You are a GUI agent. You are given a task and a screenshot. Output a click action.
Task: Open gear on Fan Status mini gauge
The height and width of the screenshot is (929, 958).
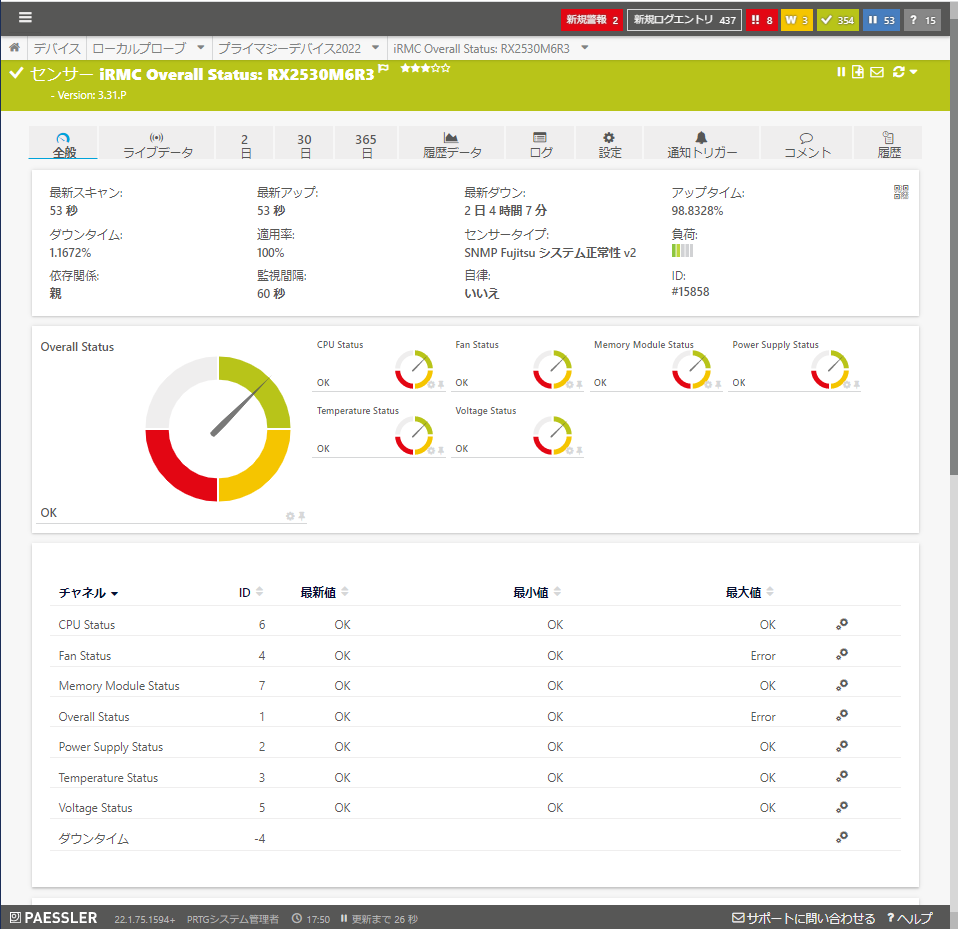click(x=569, y=385)
